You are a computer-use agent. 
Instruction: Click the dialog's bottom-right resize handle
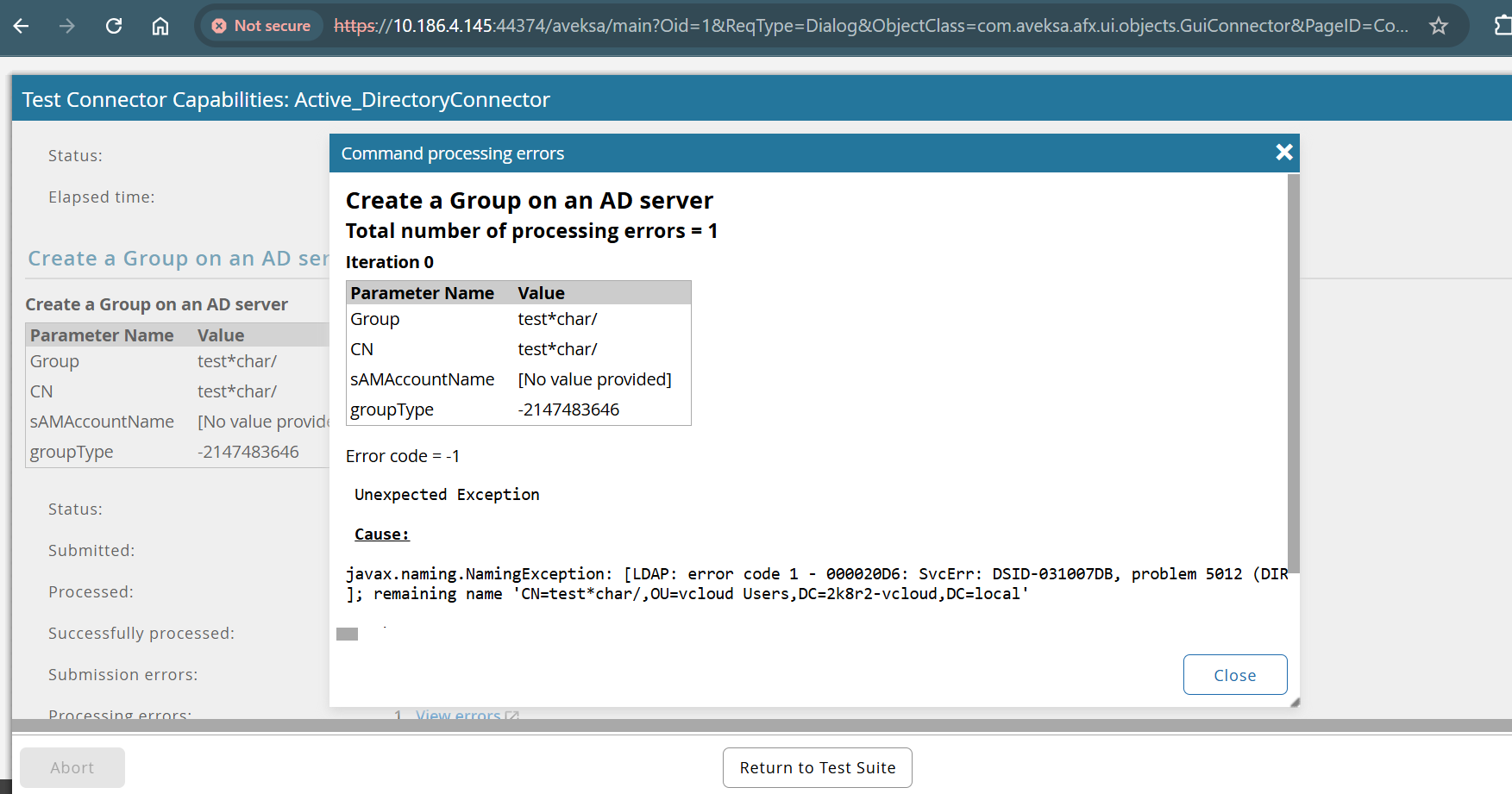(x=1294, y=702)
